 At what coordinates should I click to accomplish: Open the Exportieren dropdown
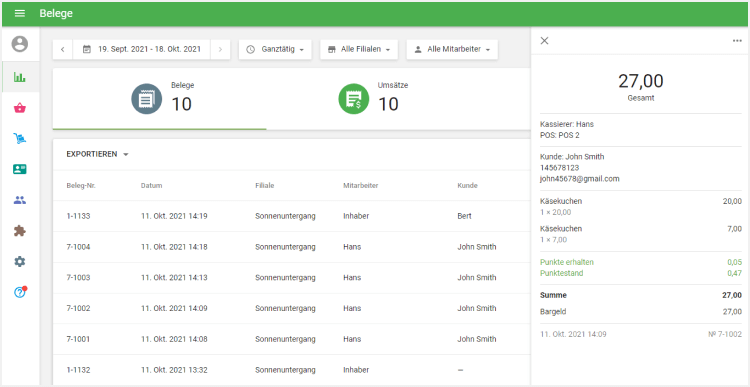tap(98, 154)
